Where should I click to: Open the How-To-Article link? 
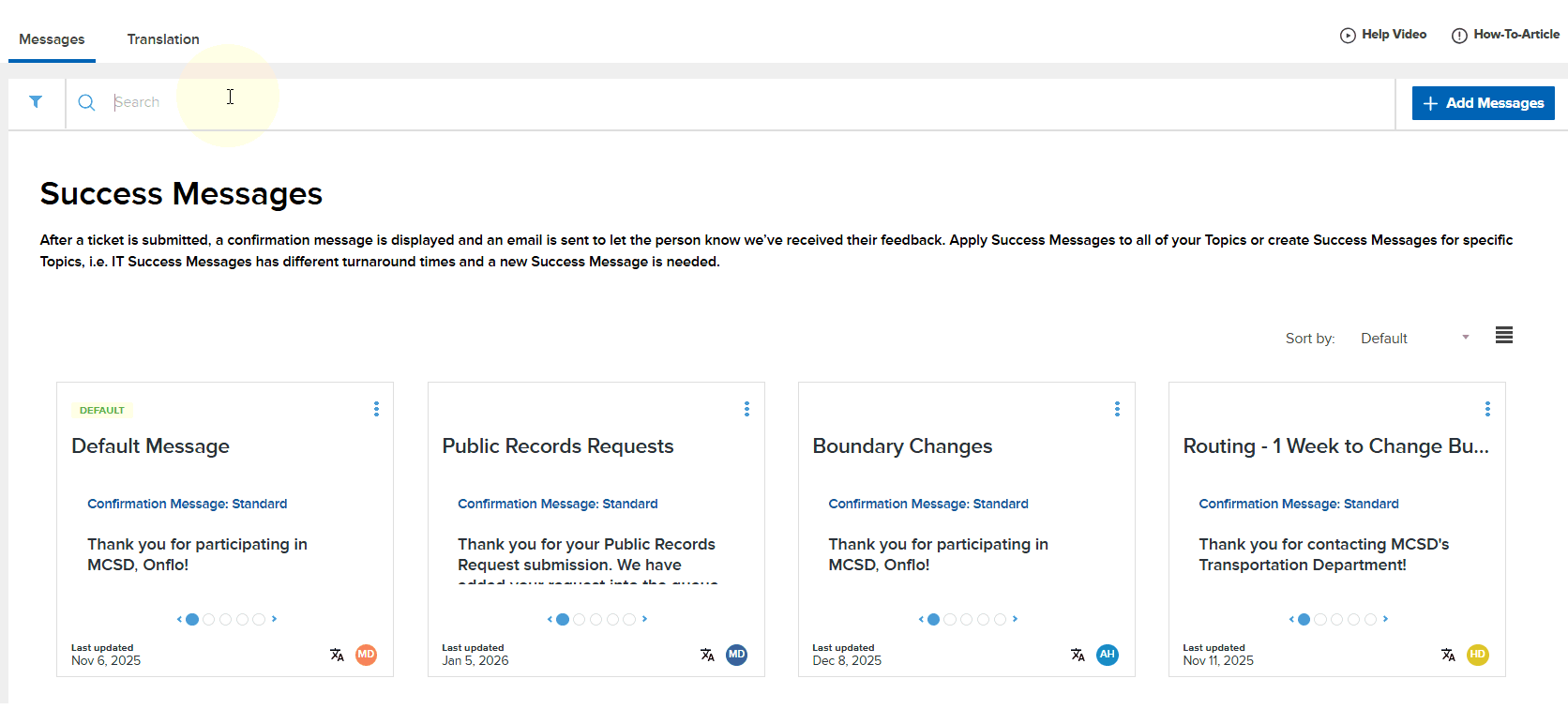coord(1505,35)
